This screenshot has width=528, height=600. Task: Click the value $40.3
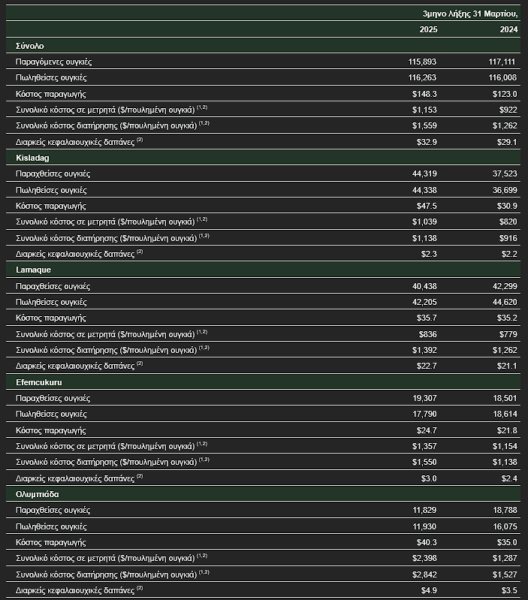[x=427, y=542]
